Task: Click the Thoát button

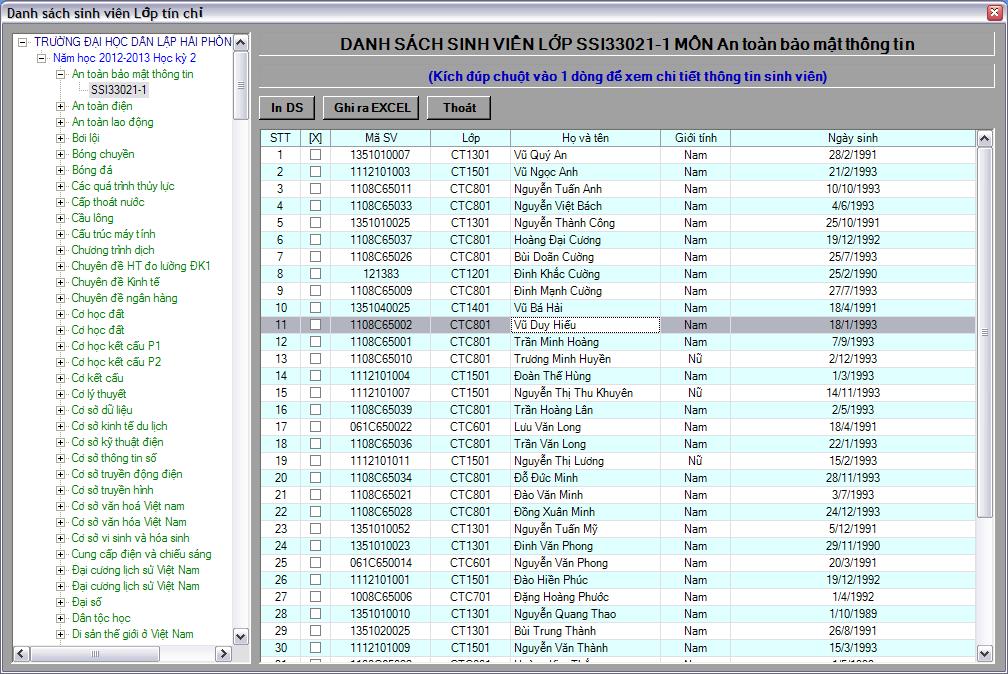Action: coord(458,108)
